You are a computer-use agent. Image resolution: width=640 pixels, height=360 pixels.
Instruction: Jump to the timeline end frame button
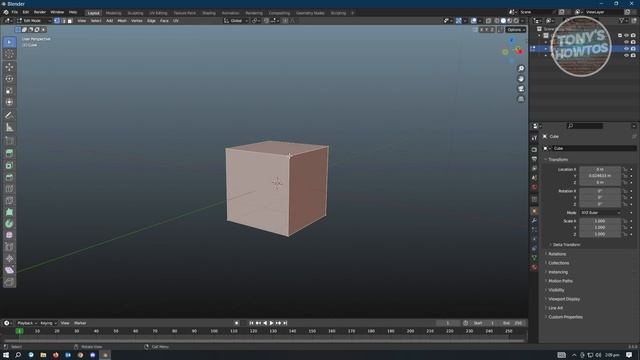click(x=285, y=323)
